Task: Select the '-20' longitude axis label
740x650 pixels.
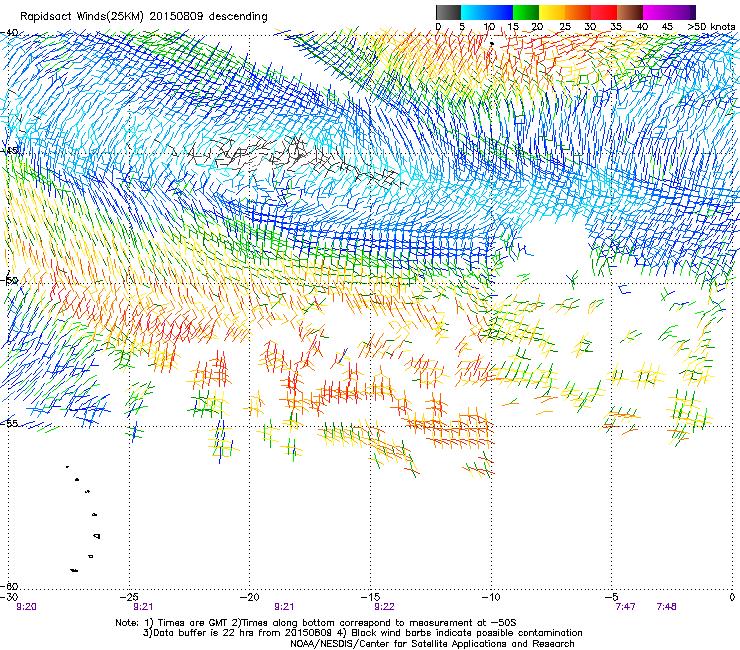Action: pos(250,597)
